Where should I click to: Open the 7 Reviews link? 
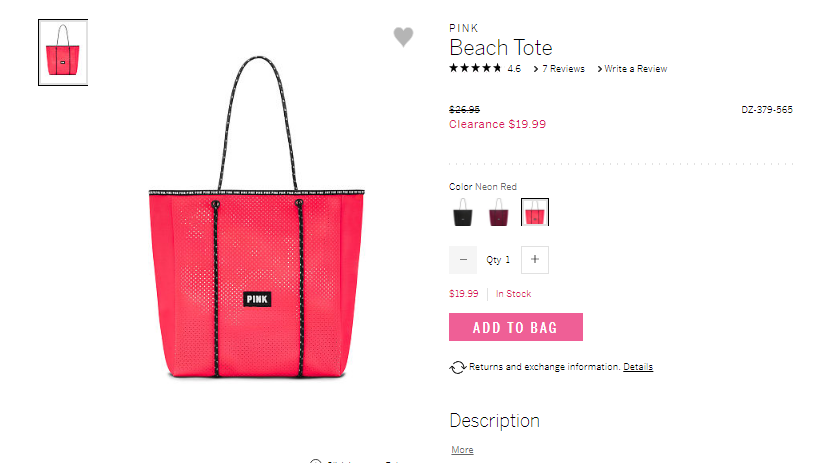click(563, 69)
